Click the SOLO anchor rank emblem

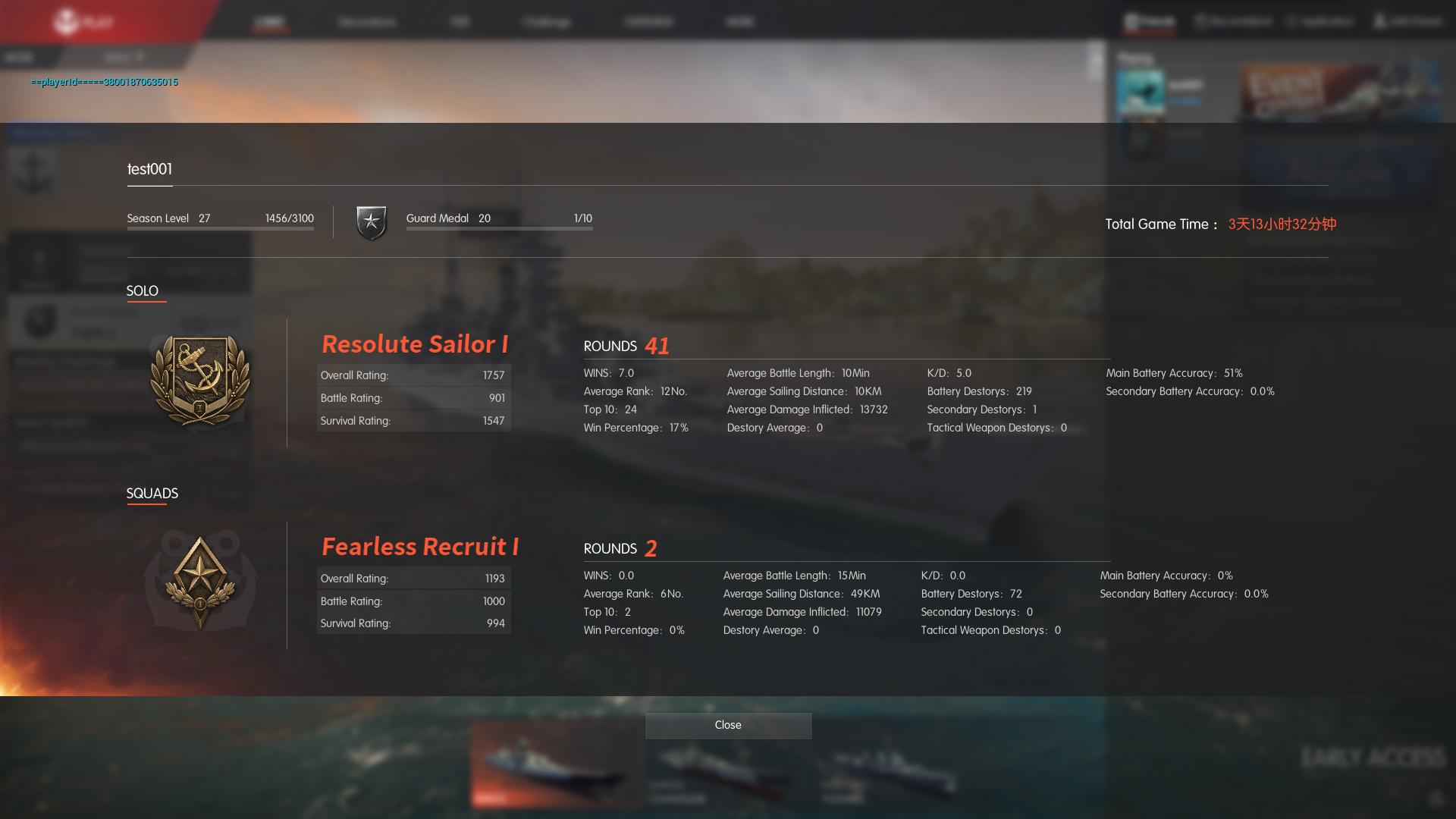[200, 381]
